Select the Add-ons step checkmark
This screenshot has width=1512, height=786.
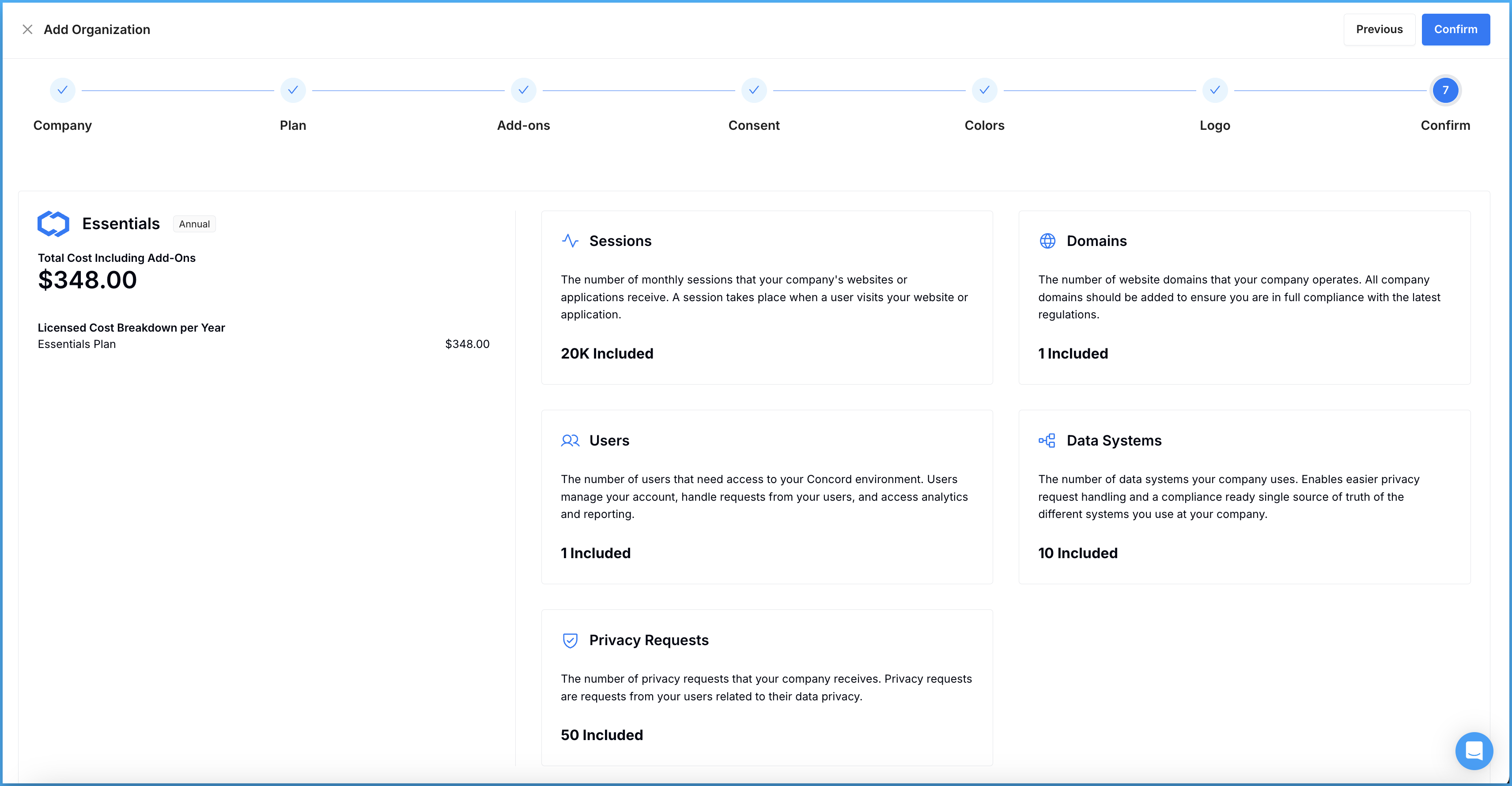(x=524, y=91)
